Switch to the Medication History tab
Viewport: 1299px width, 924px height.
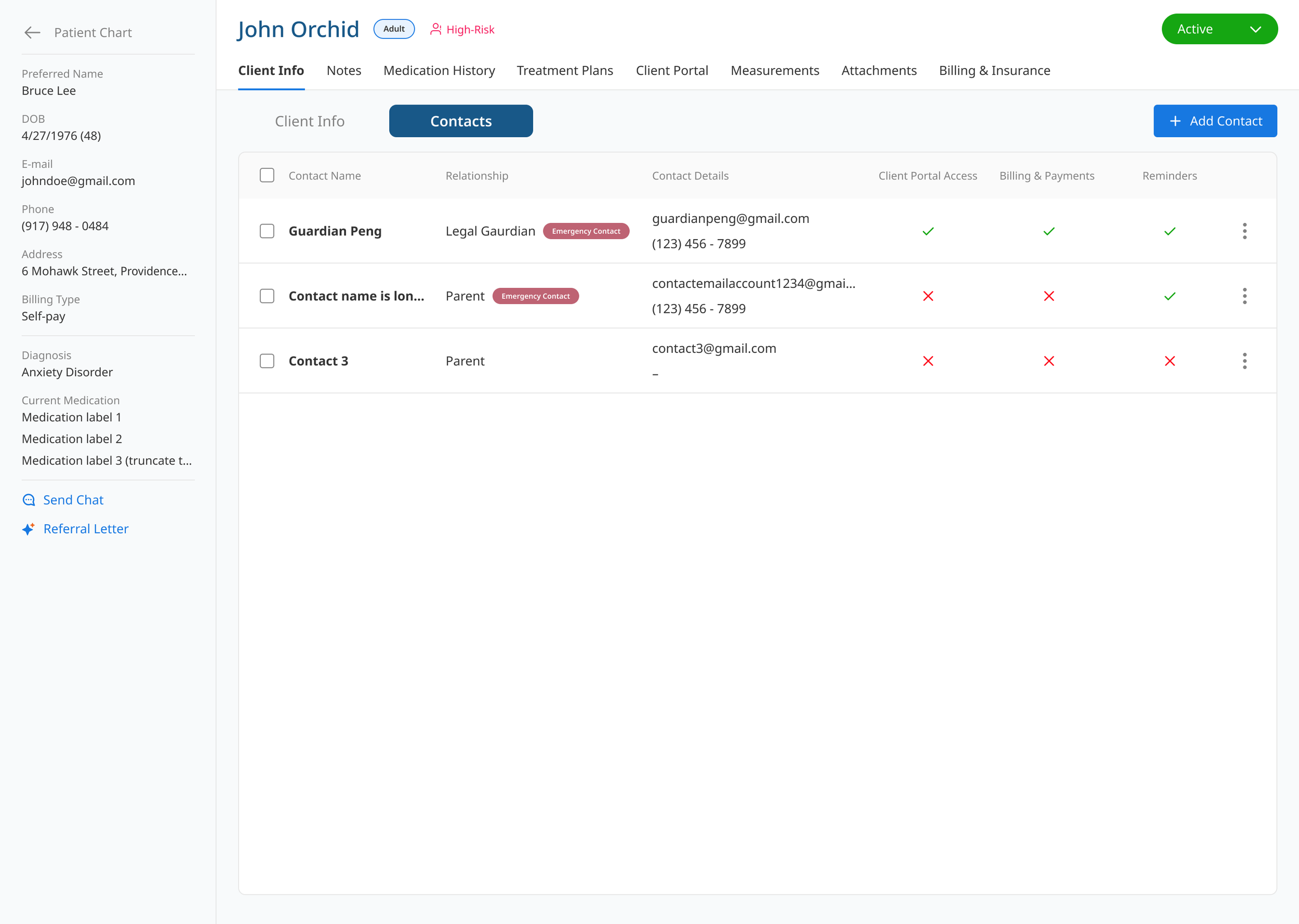click(x=439, y=71)
